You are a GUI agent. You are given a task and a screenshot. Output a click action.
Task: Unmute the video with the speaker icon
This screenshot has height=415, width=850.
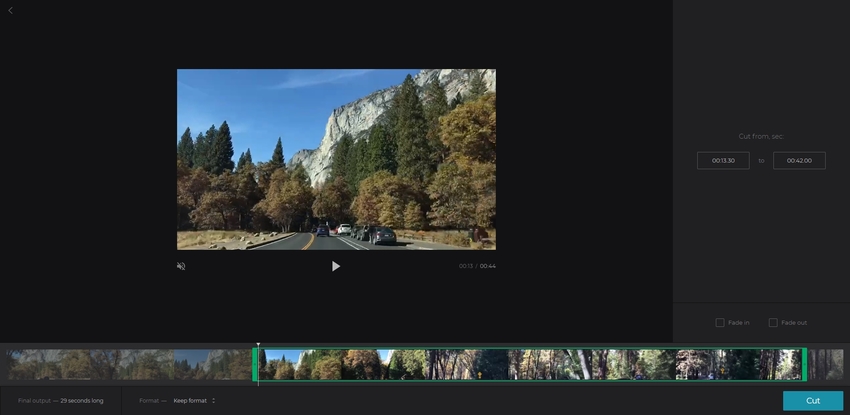pyautogui.click(x=181, y=266)
